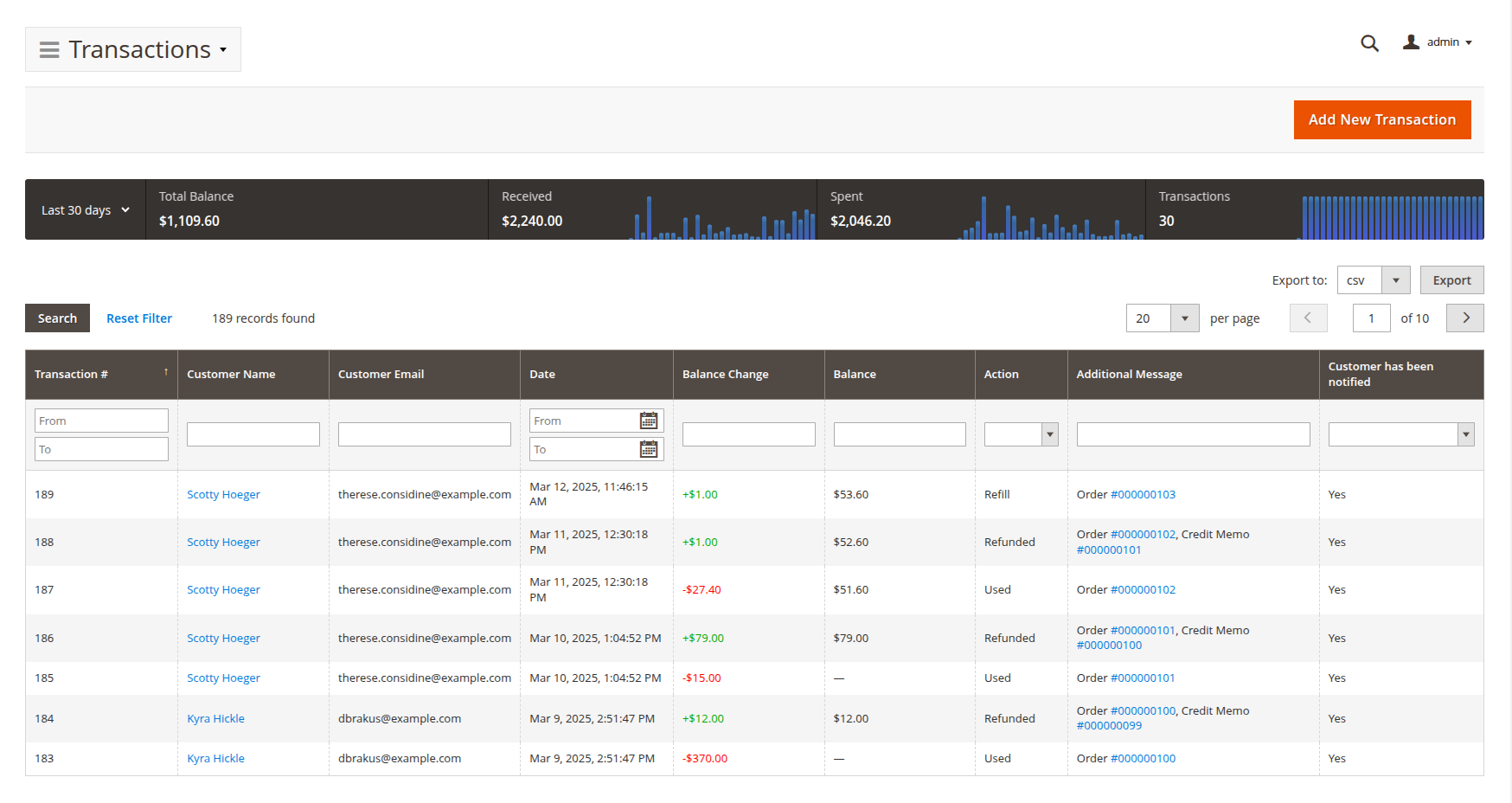
Task: Open Kyra Hickle customer in row 184
Action: pyautogui.click(x=215, y=719)
